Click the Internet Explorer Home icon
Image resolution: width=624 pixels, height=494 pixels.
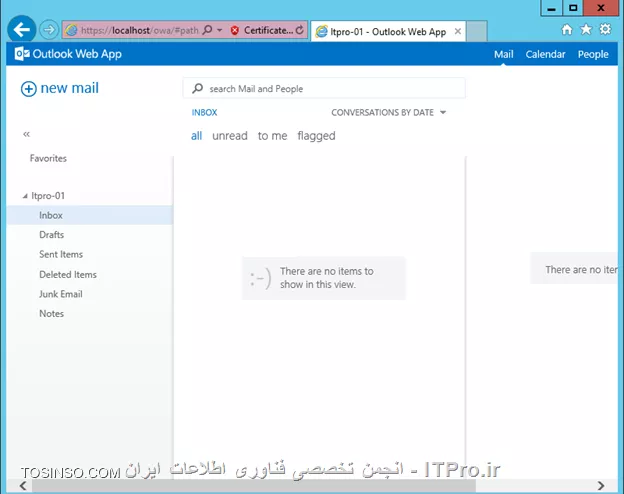click(567, 29)
